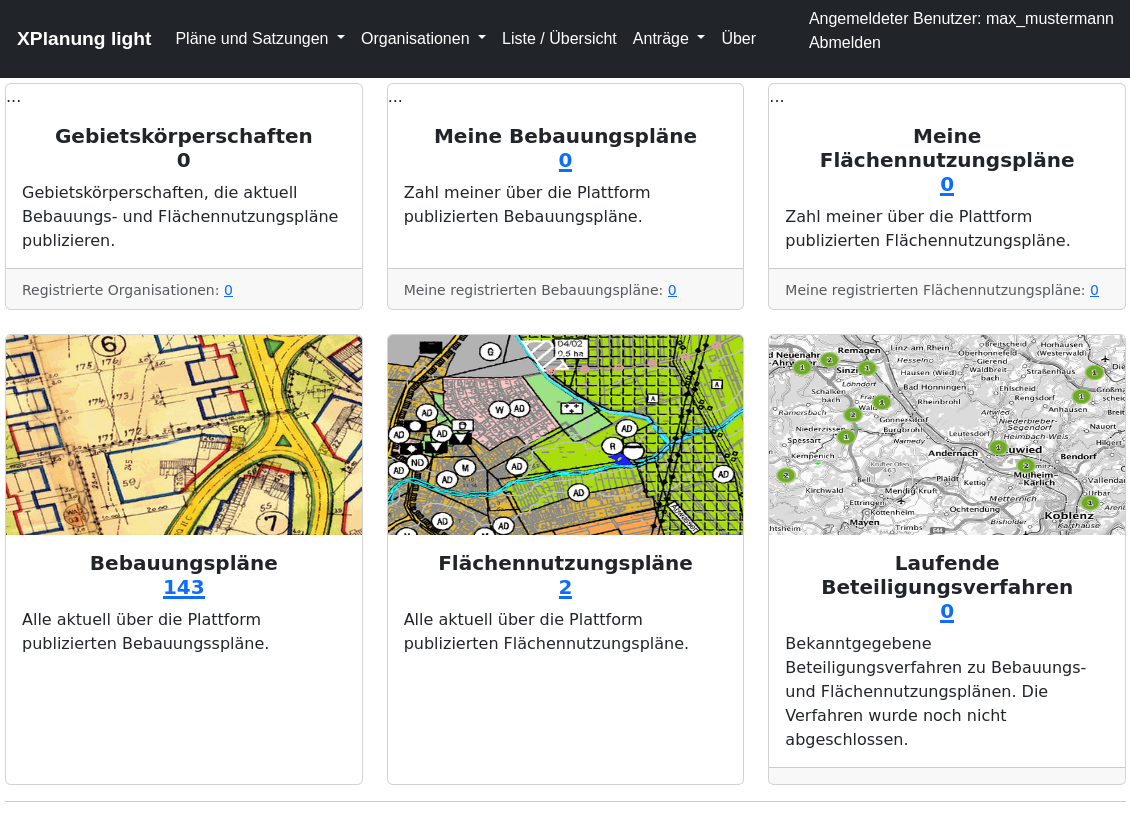
Task: Open the Über page from the menu
Action: pyautogui.click(x=738, y=38)
